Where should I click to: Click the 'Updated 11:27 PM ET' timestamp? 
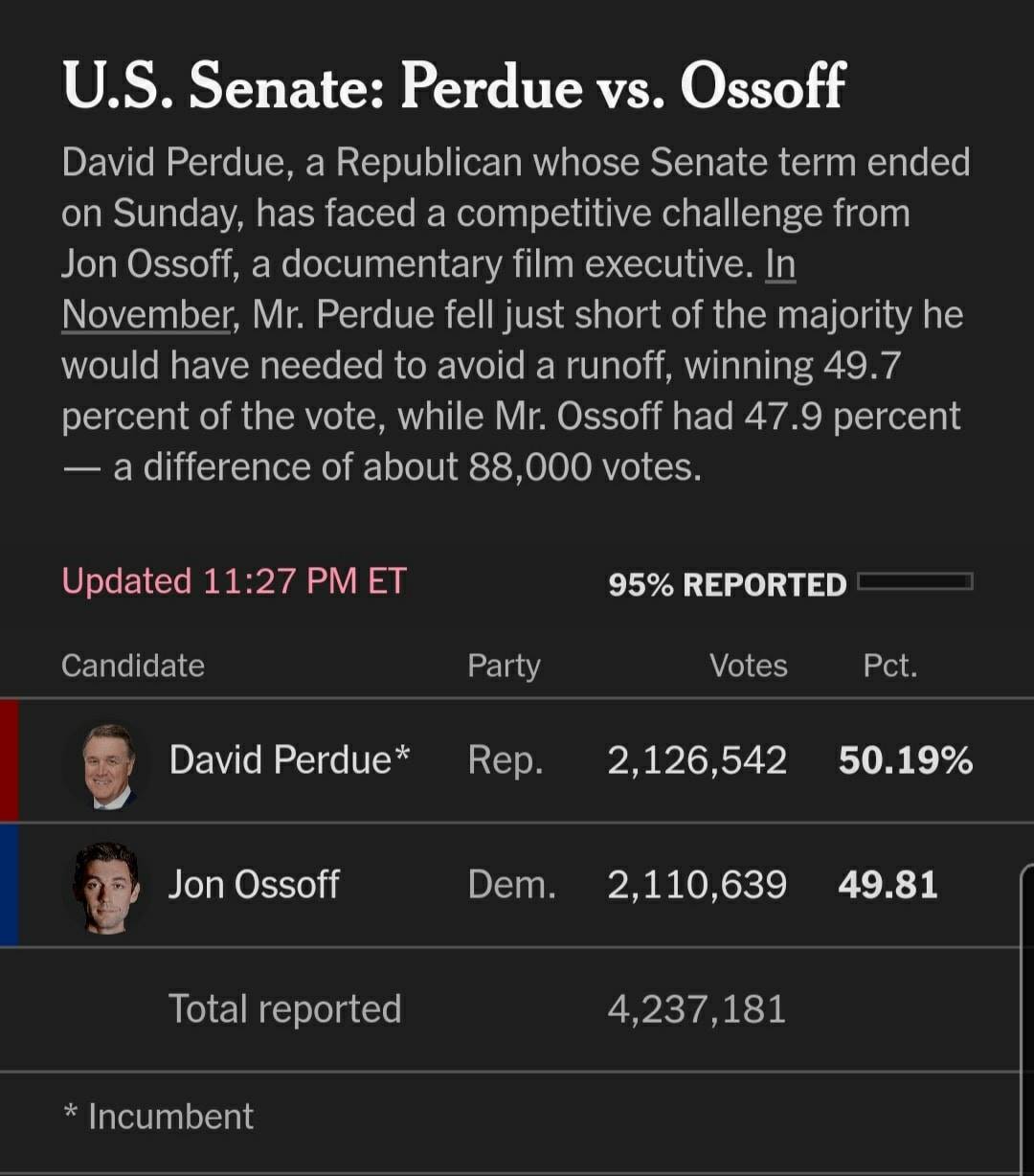click(x=235, y=581)
